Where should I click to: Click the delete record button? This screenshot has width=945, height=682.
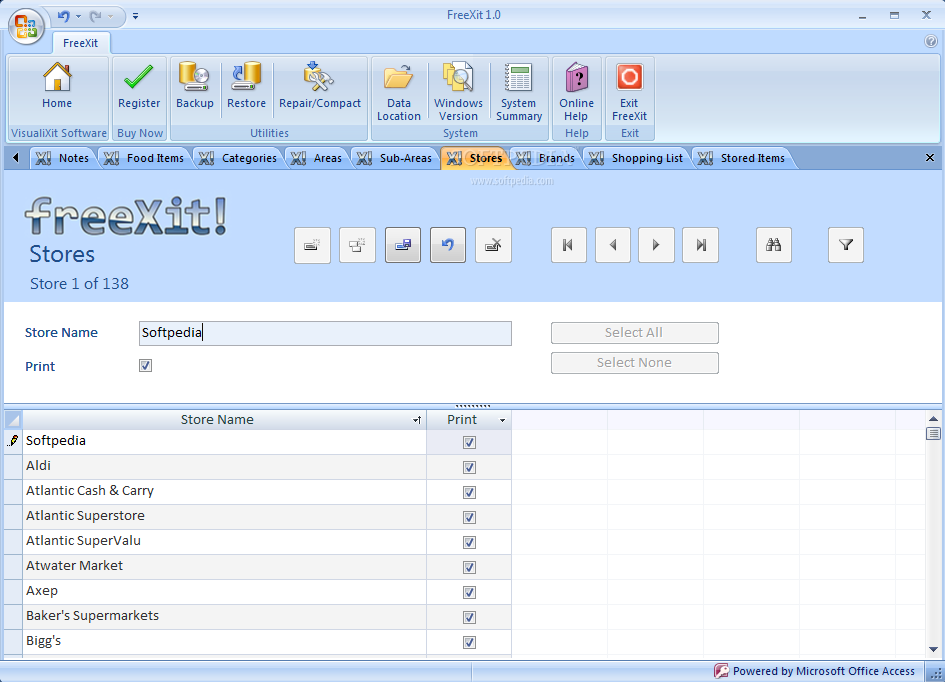pyautogui.click(x=493, y=245)
